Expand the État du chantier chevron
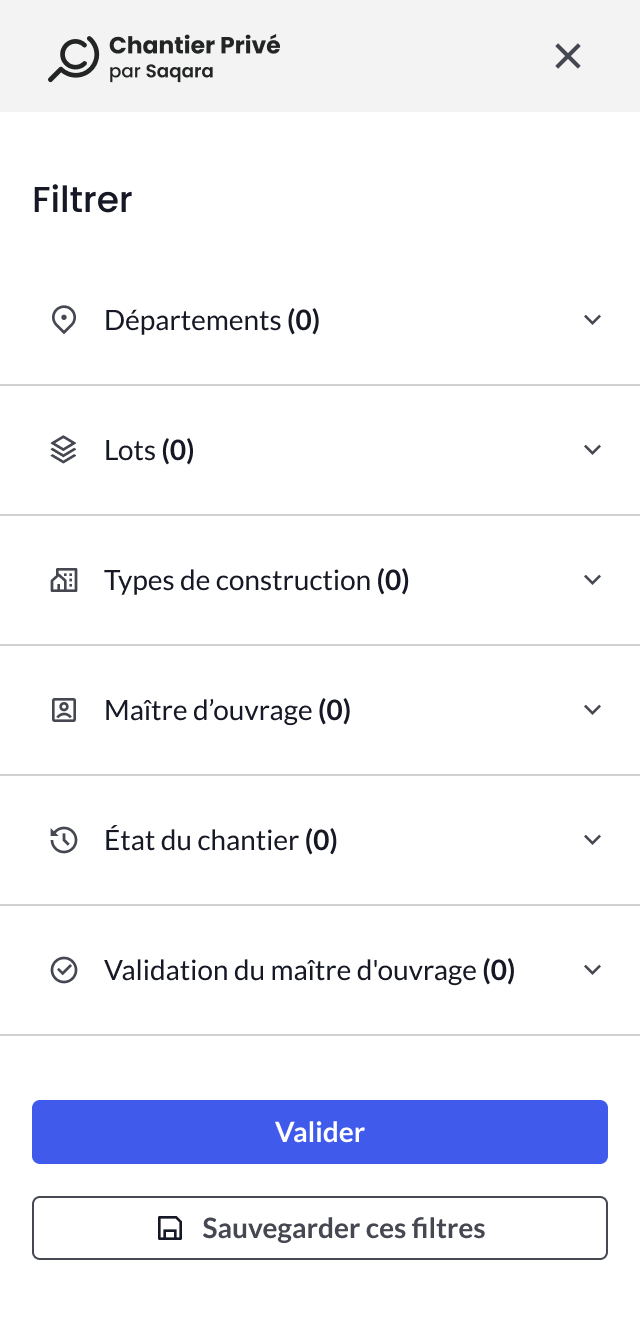Screen dimensions: 640x1324 point(592,840)
